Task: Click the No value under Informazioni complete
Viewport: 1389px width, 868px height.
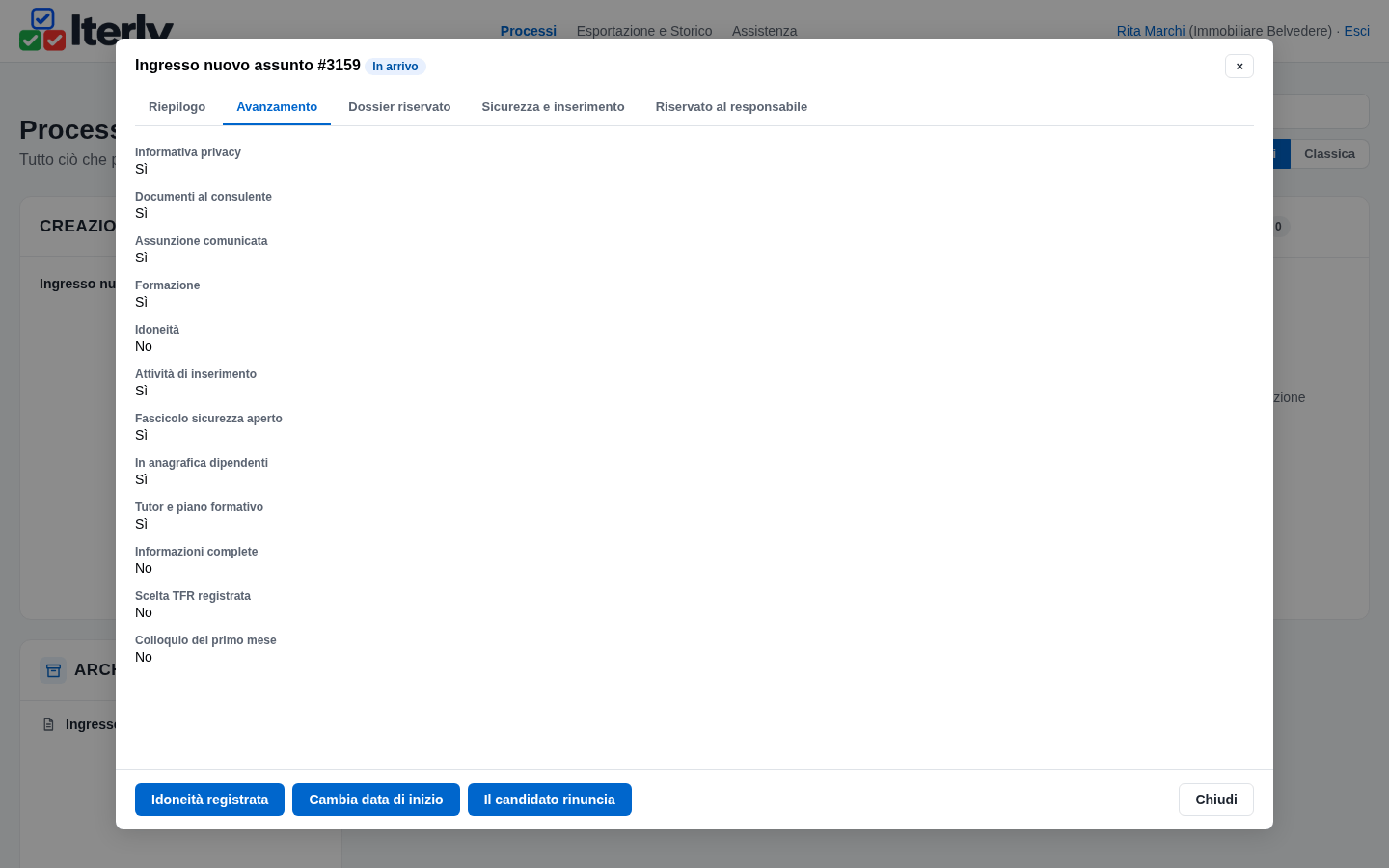Action: (144, 568)
